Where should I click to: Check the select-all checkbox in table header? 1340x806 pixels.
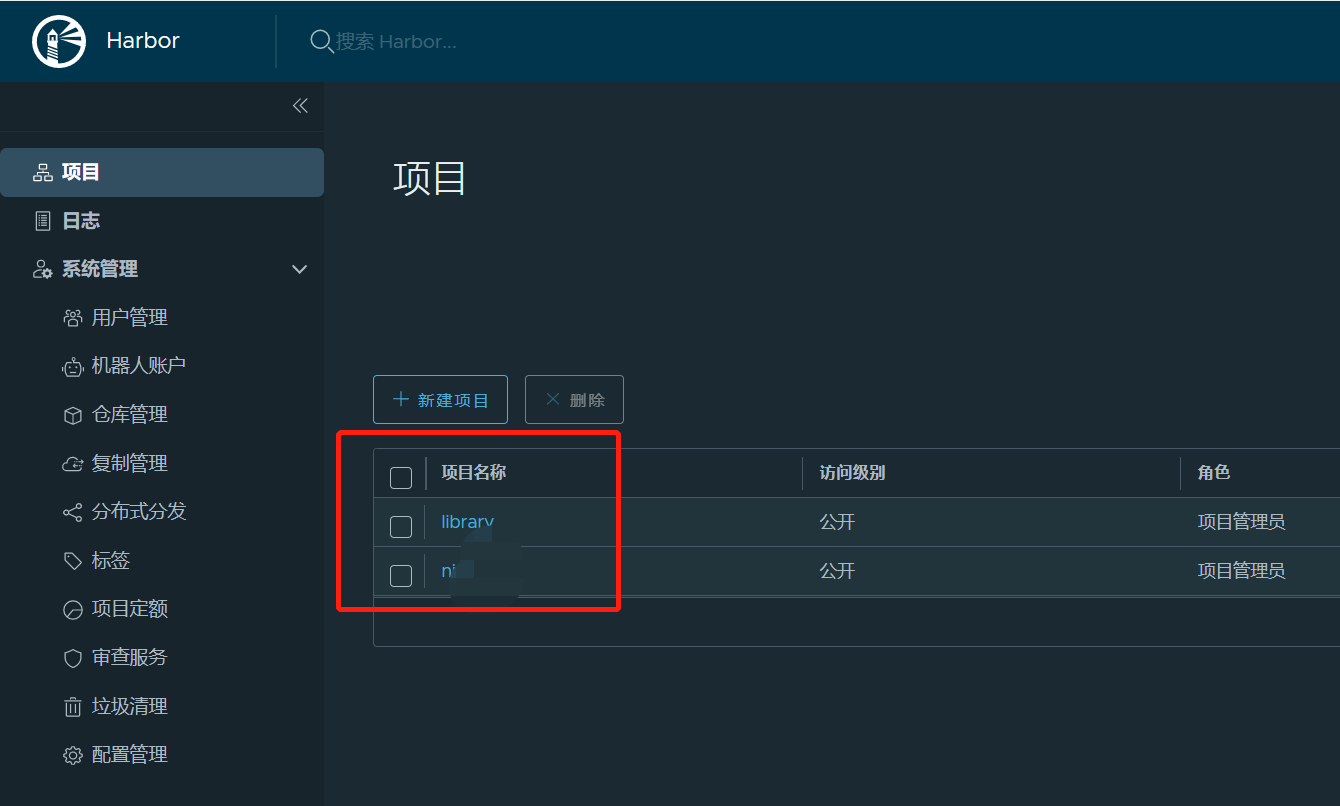point(400,477)
